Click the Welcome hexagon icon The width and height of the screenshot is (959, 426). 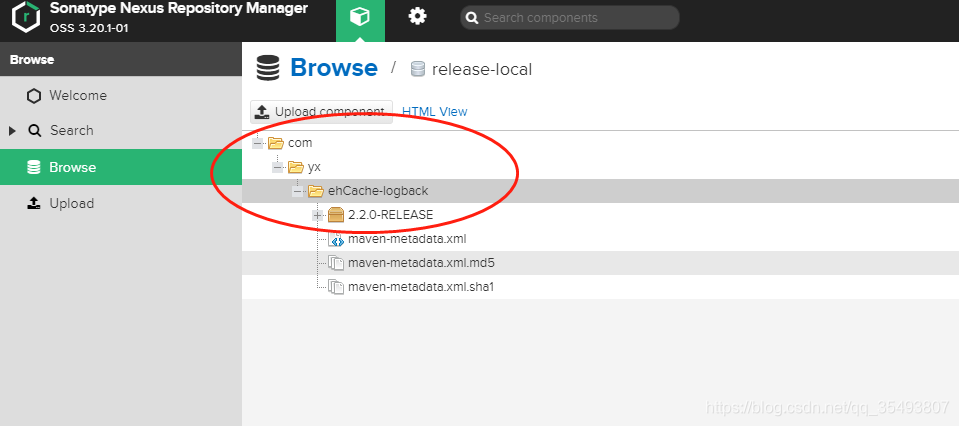[x=34, y=96]
